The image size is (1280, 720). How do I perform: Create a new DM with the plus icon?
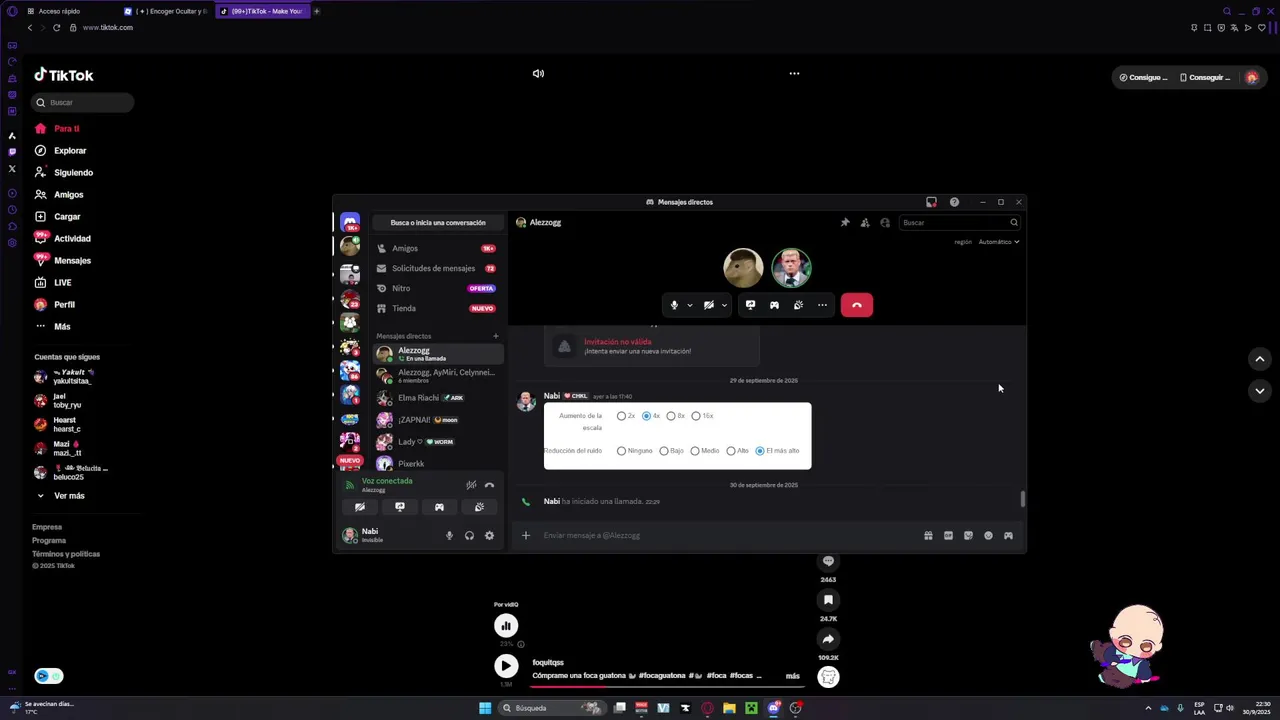[x=496, y=336]
